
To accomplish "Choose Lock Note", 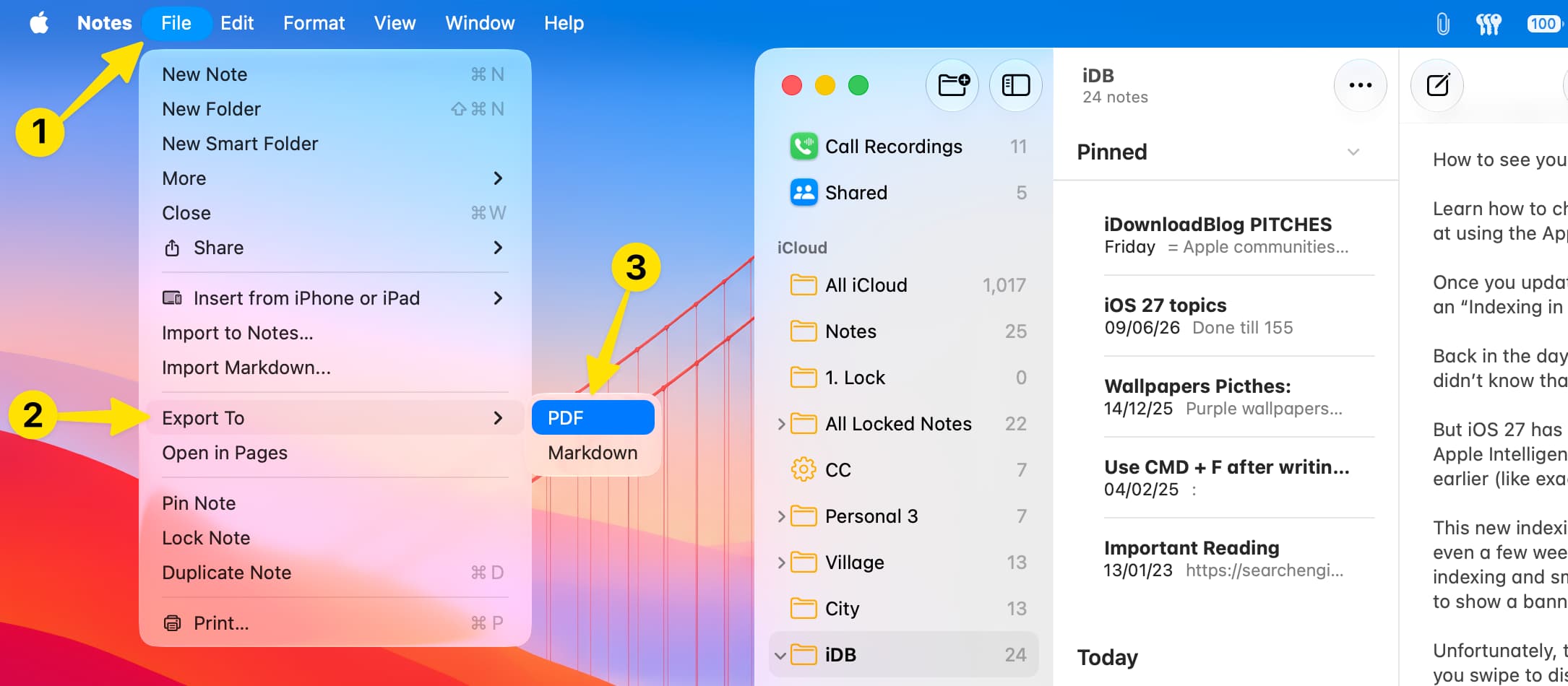I will (335, 538).
